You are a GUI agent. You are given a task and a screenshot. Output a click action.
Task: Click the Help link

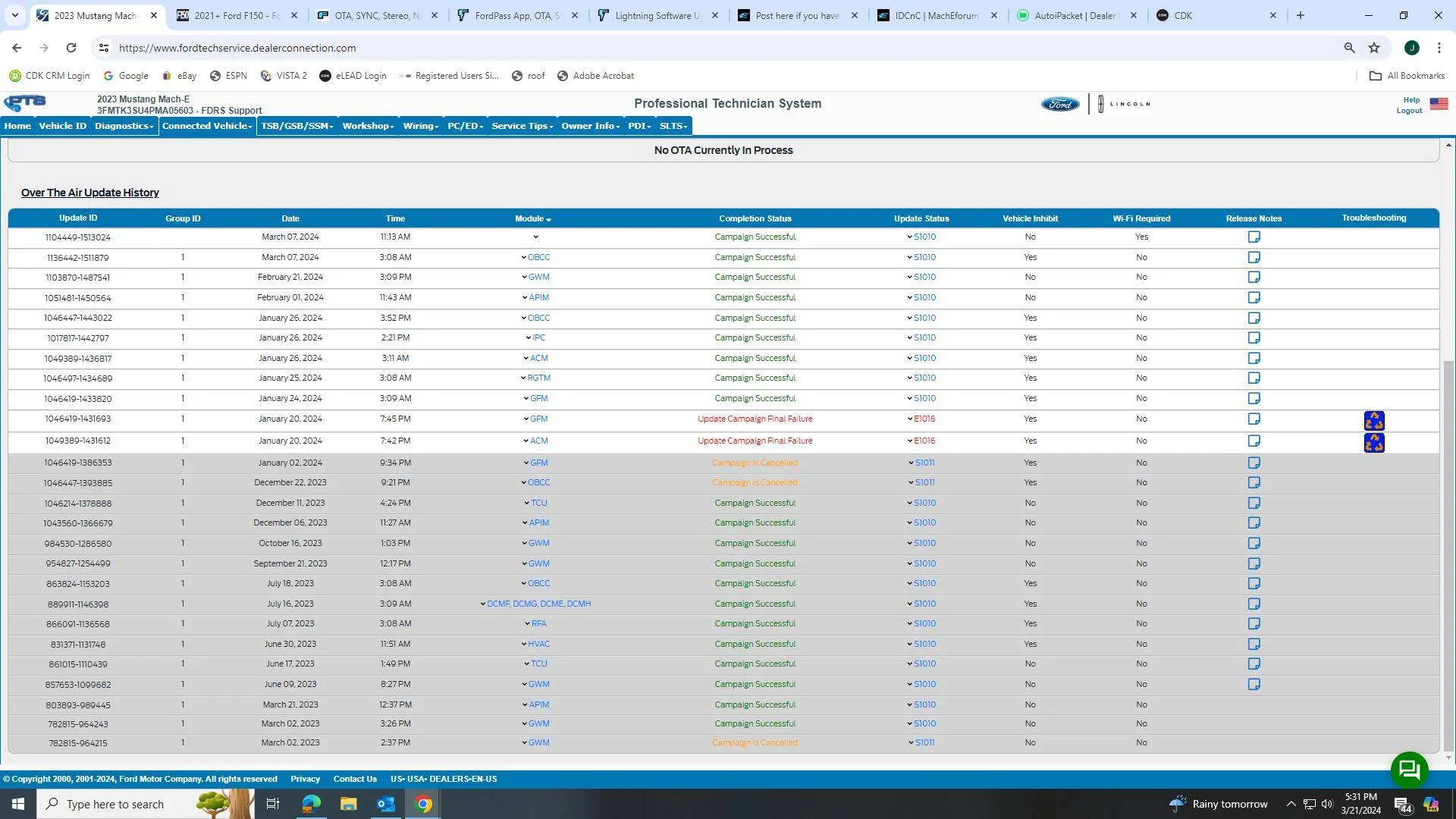pos(1411,100)
